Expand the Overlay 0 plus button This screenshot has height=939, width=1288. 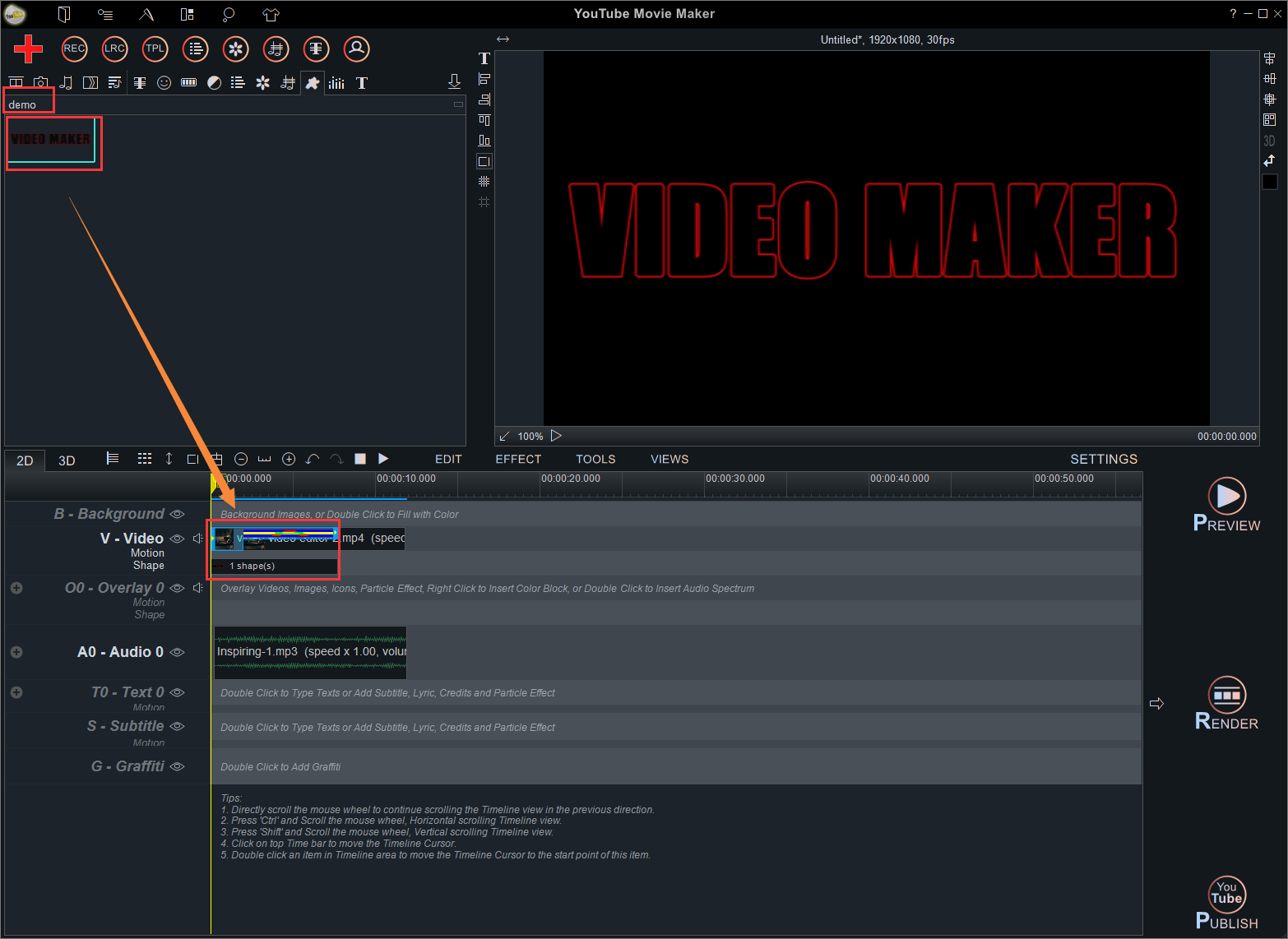tap(16, 588)
